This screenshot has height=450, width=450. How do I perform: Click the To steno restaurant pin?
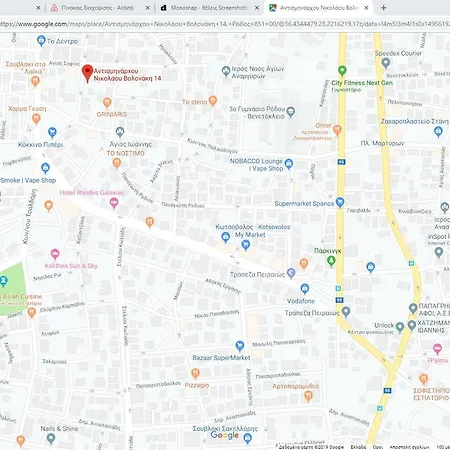click(x=213, y=101)
